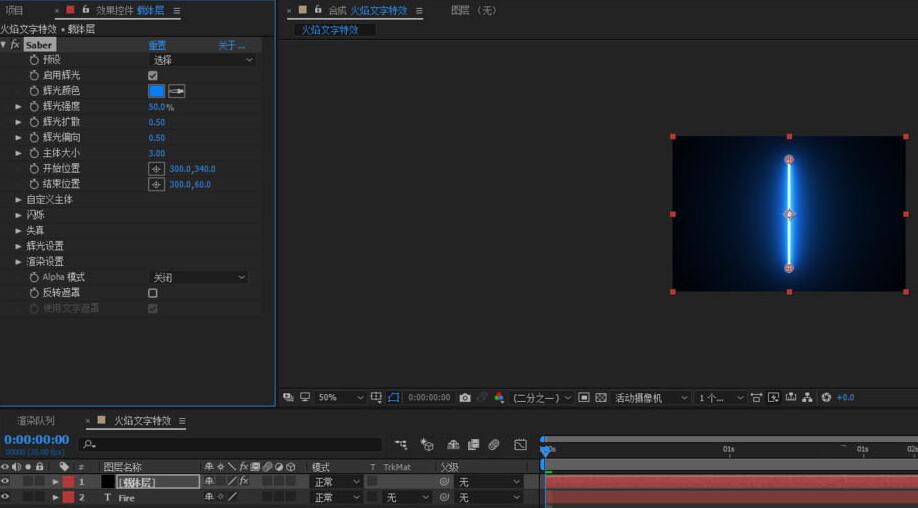Click the glow color eyedropper icon

coord(177,91)
